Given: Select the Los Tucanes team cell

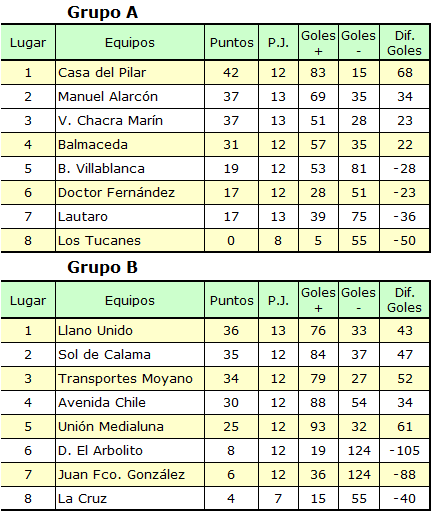Looking at the screenshot, I should (130, 240).
